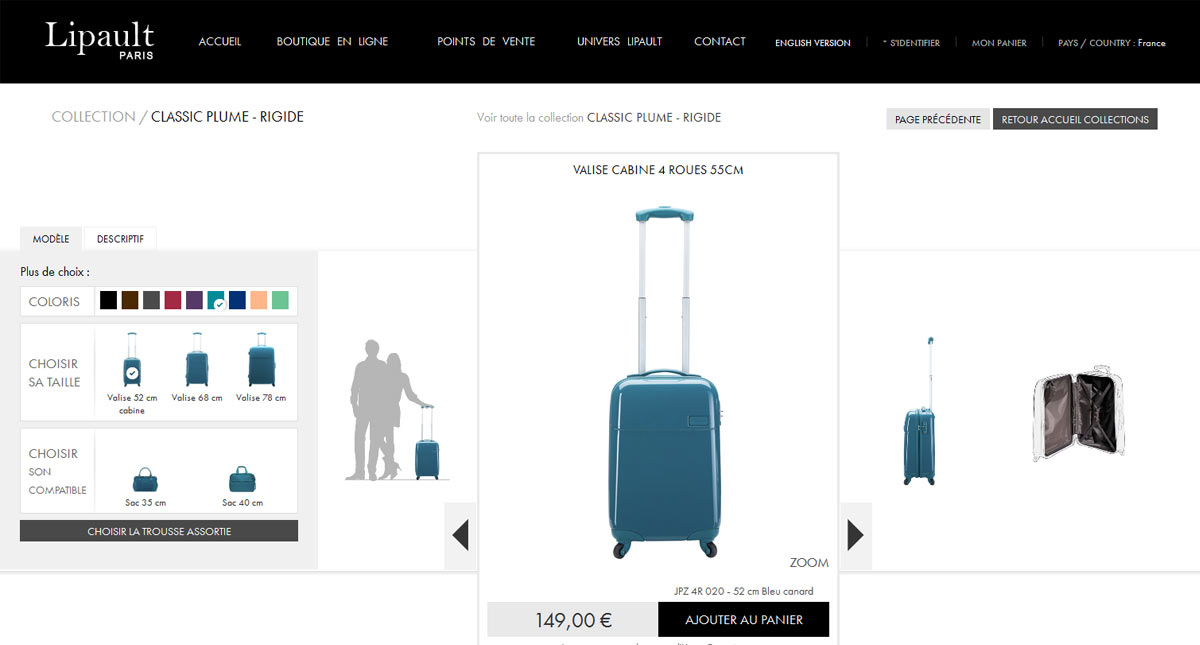Click the Lipault Paris logo
Image resolution: width=1200 pixels, height=645 pixels.
tap(99, 41)
